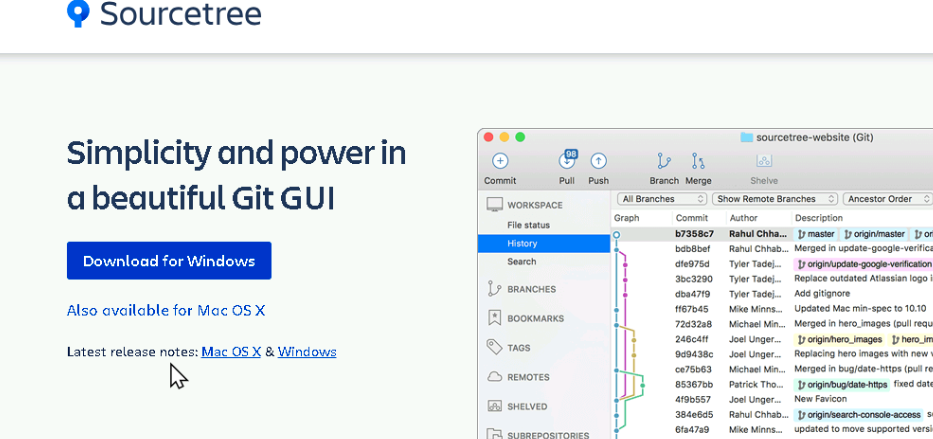This screenshot has width=933, height=439.
Task: Click the Subrepositories folder icon in sidebar
Action: click(x=494, y=434)
